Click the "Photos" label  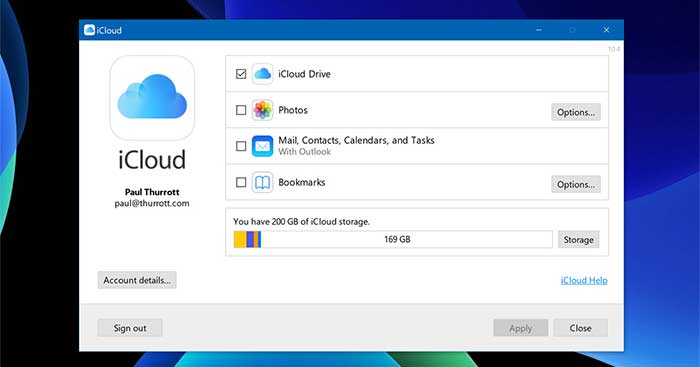(x=293, y=110)
